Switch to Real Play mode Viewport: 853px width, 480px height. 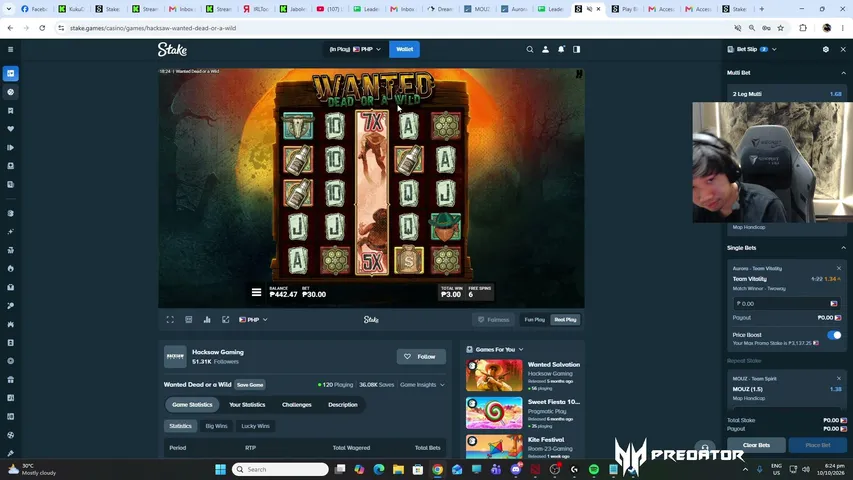[565, 320]
